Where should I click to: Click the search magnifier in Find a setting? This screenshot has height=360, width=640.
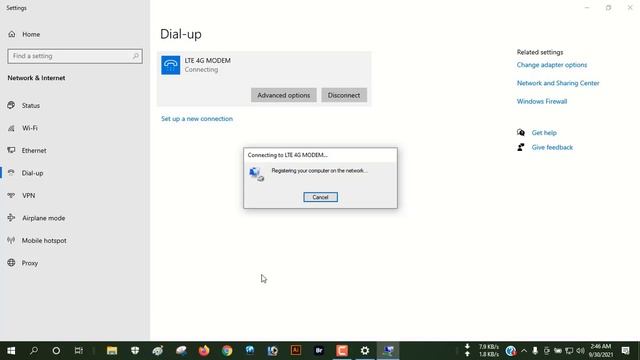pyautogui.click(x=136, y=56)
